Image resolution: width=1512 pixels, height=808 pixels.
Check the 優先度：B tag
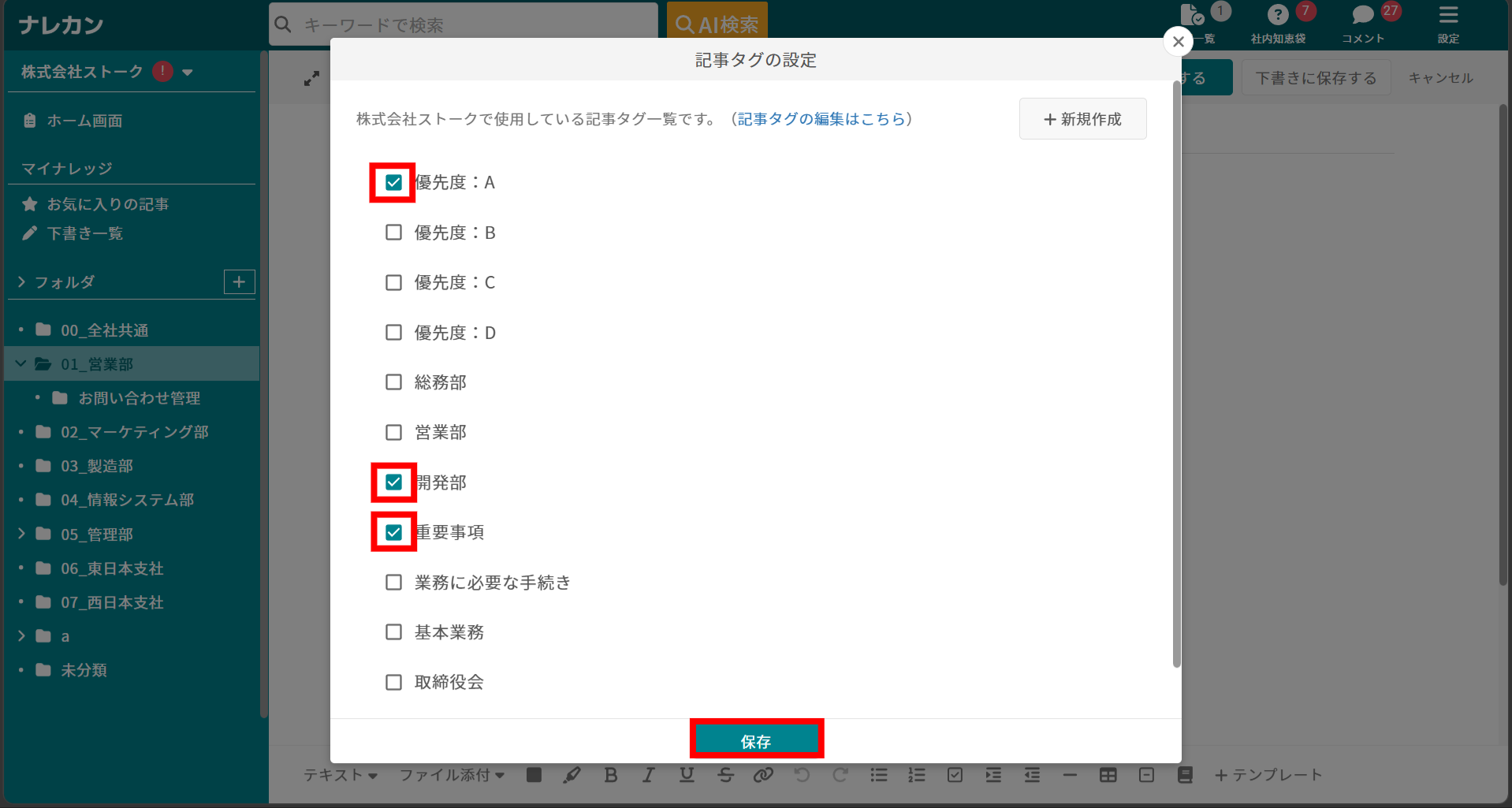click(393, 233)
